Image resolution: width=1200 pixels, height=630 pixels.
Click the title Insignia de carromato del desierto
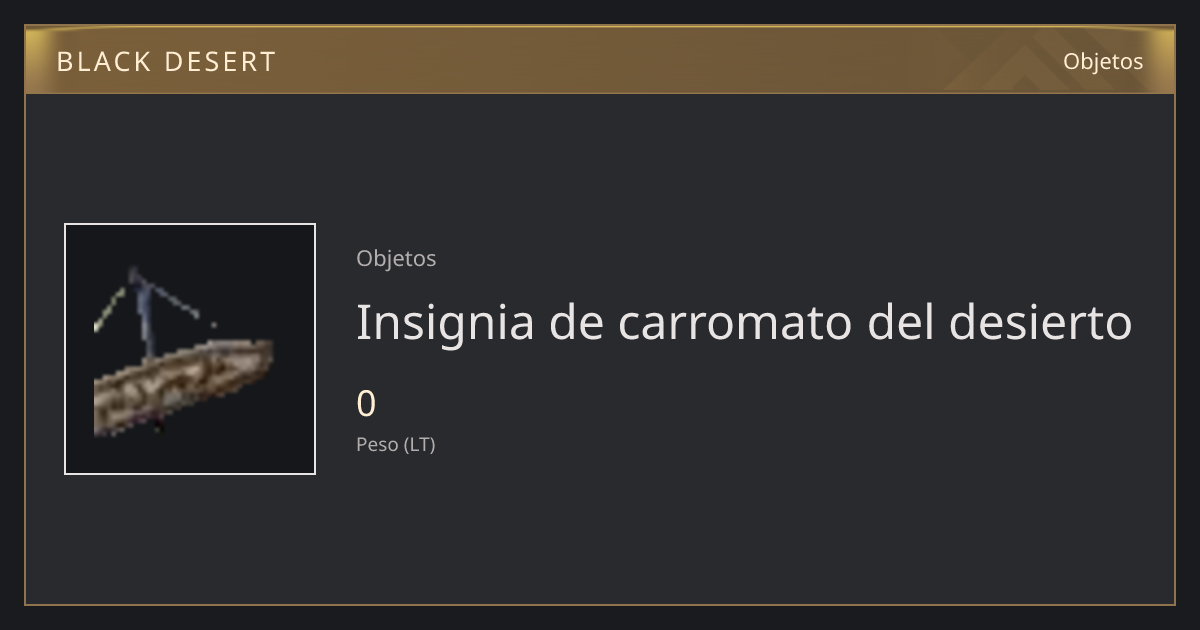point(744,322)
